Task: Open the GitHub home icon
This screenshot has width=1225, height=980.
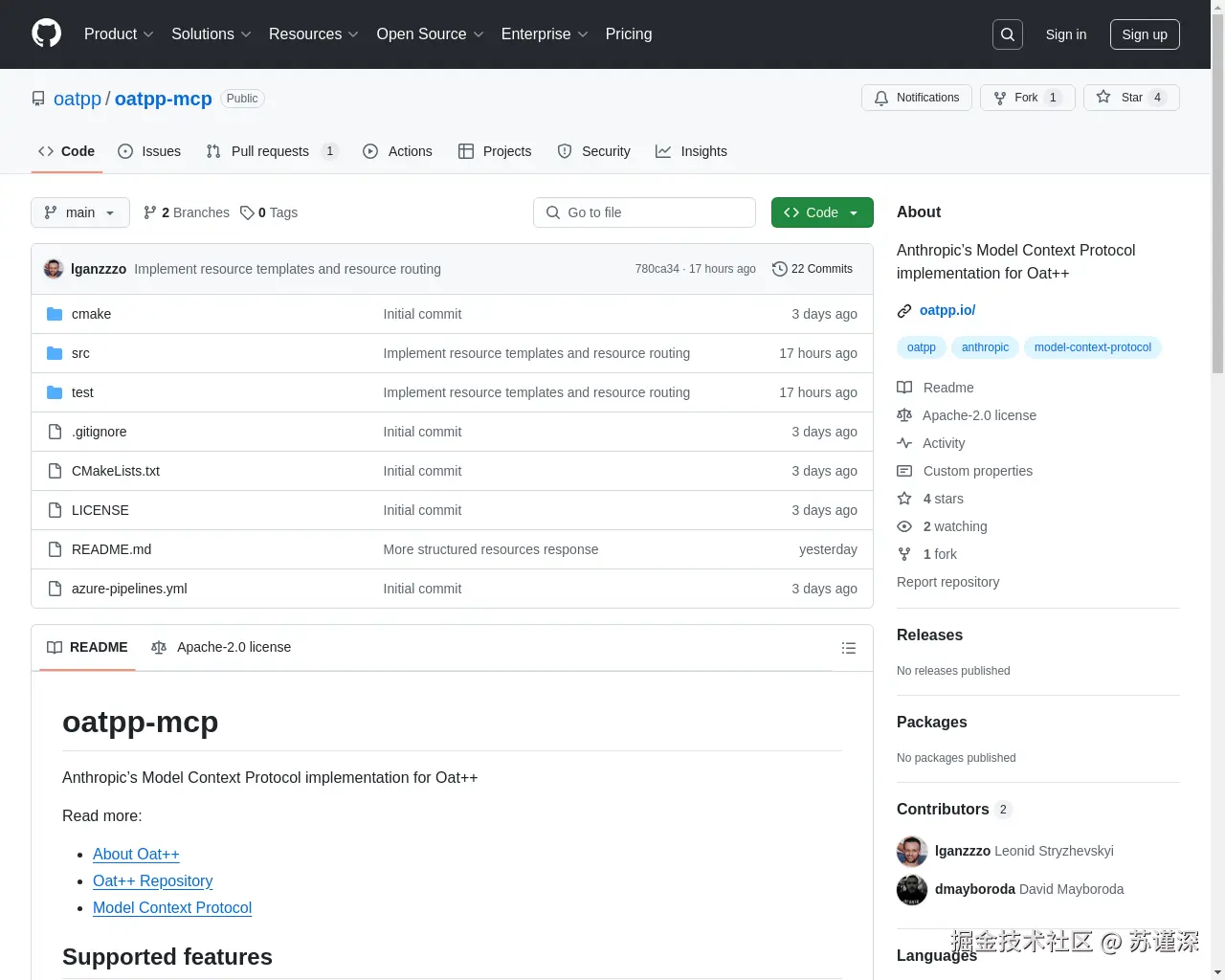Action: tap(46, 34)
